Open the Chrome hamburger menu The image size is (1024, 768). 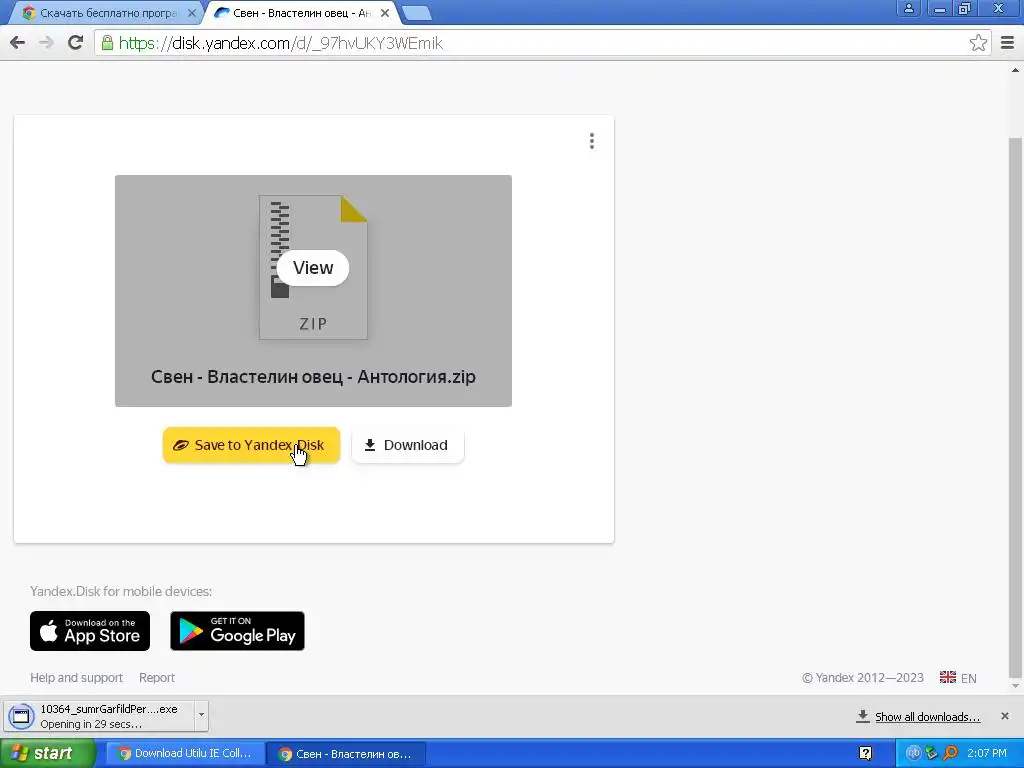point(1007,43)
